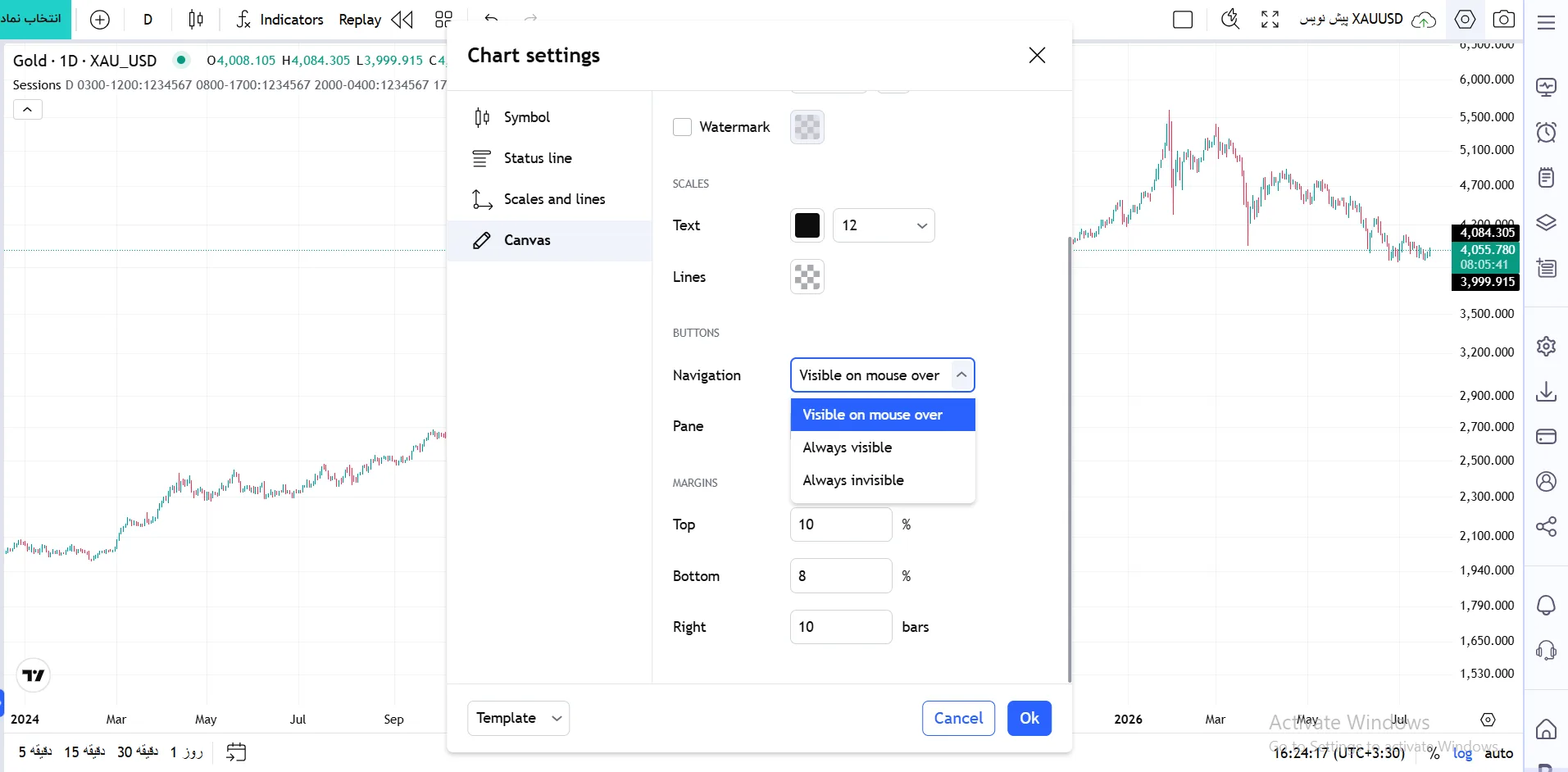Open the scale text size 12 dropdown
This screenshot has width=1568, height=772.
pos(884,225)
